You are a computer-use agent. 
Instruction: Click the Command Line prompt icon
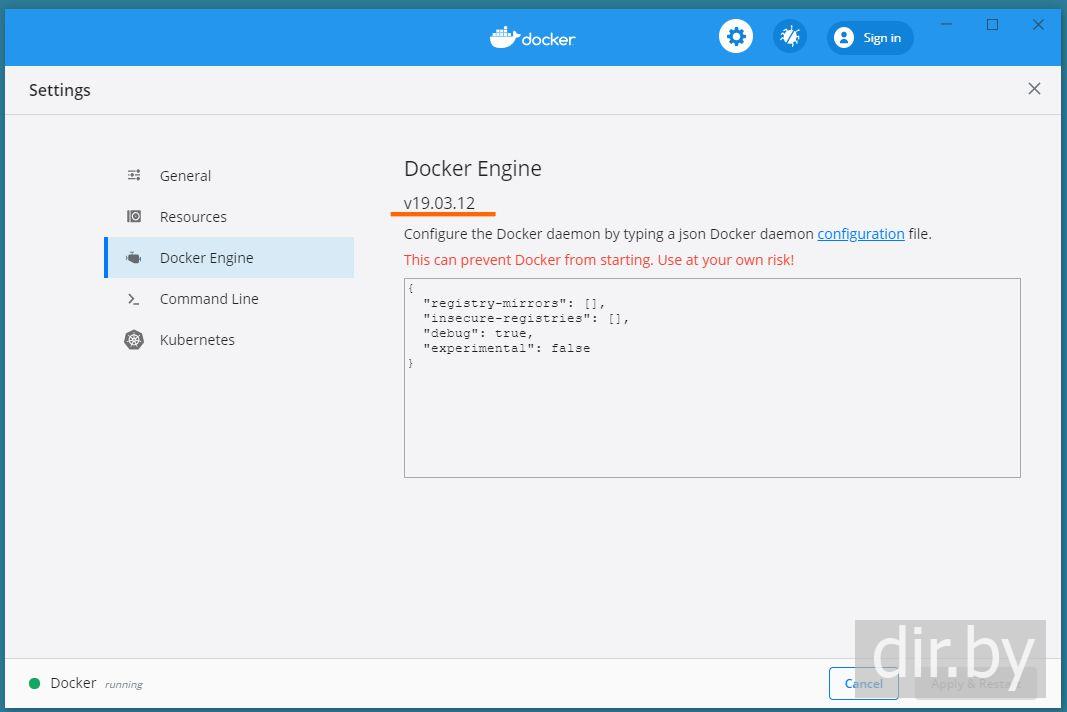(x=134, y=299)
